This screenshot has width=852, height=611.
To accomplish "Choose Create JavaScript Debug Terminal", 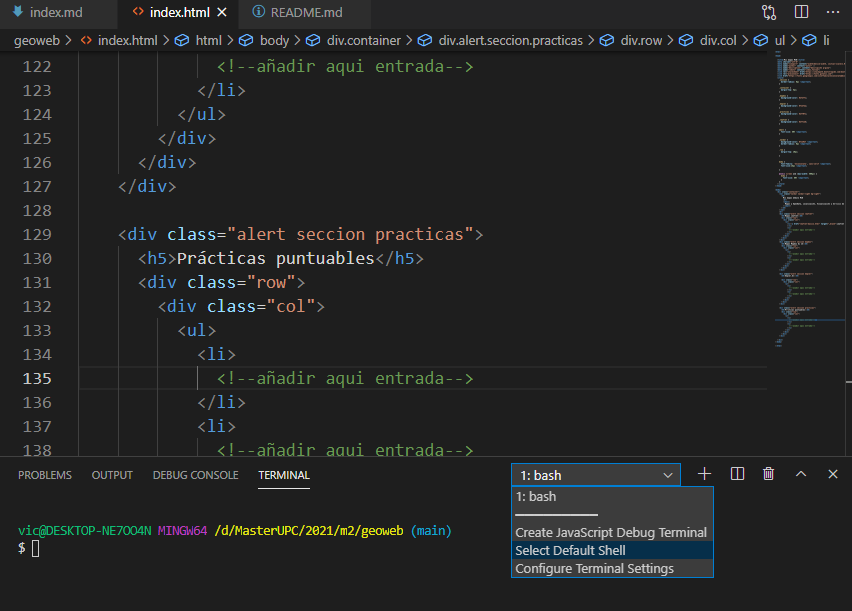I will (x=612, y=533).
